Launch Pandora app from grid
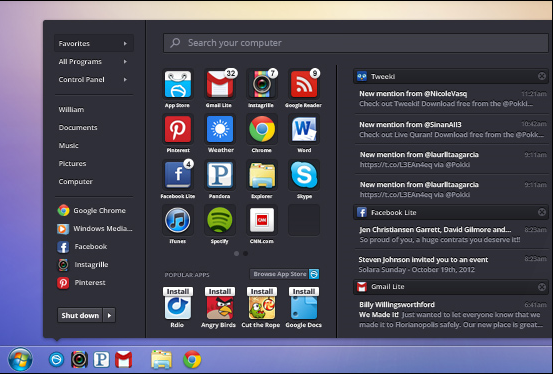Screen dimensions: 553x374 pos(220,175)
